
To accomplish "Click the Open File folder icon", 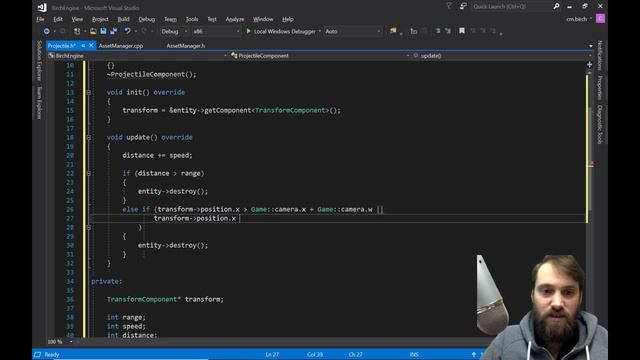I will pos(93,31).
